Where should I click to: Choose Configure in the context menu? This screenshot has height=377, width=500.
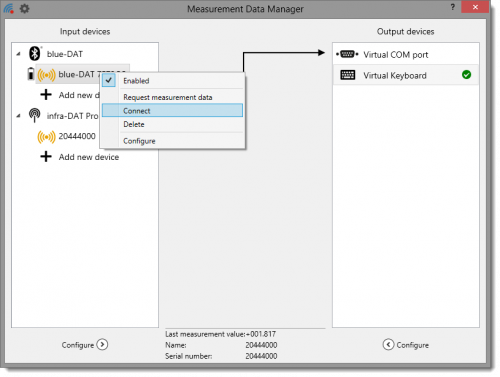(x=173, y=141)
